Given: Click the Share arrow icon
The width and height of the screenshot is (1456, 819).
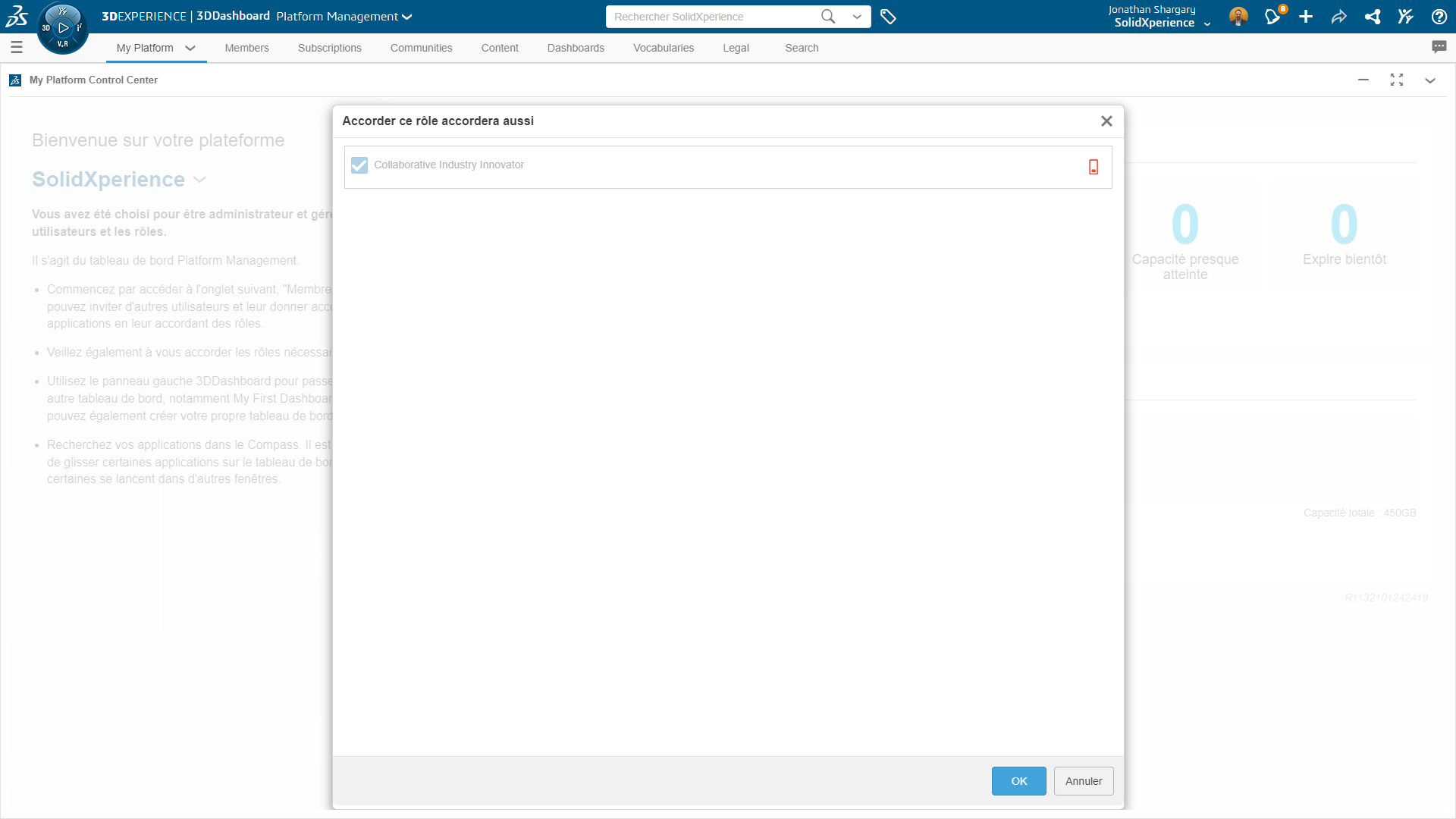Looking at the screenshot, I should [x=1339, y=17].
